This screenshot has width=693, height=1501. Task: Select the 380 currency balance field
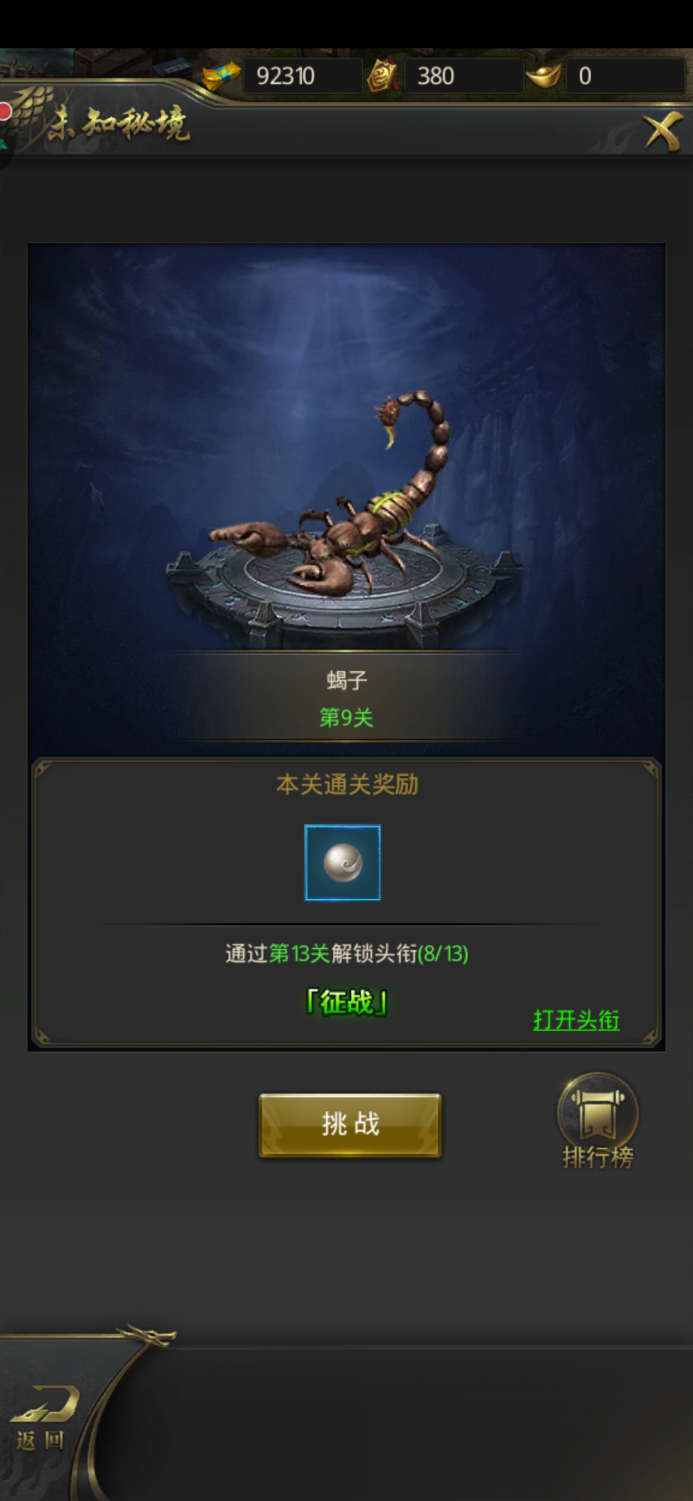[x=463, y=76]
